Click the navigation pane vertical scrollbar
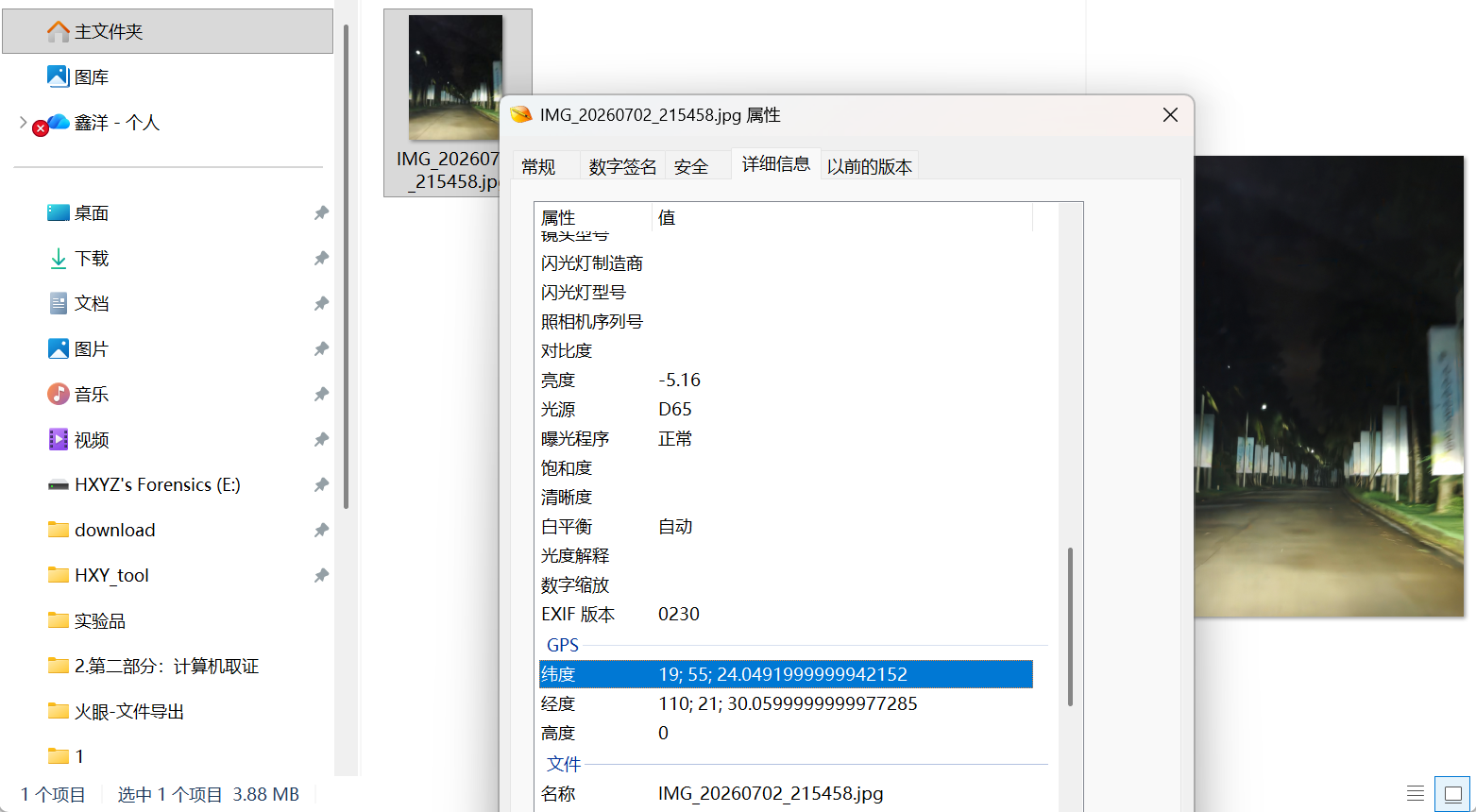The image size is (1476, 812). (x=346, y=265)
